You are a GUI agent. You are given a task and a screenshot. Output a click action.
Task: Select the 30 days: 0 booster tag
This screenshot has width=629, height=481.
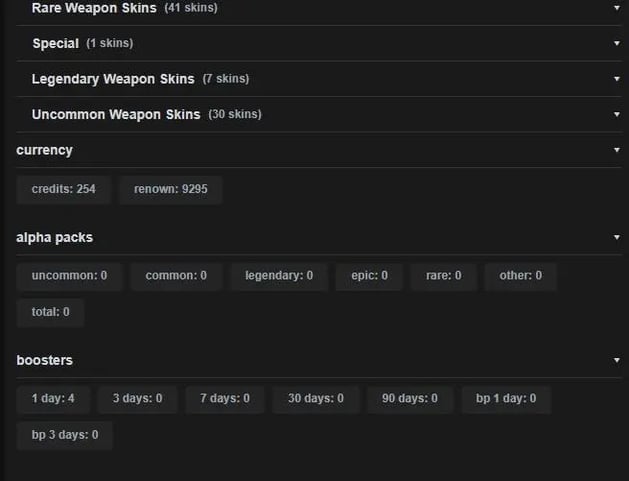pos(316,399)
